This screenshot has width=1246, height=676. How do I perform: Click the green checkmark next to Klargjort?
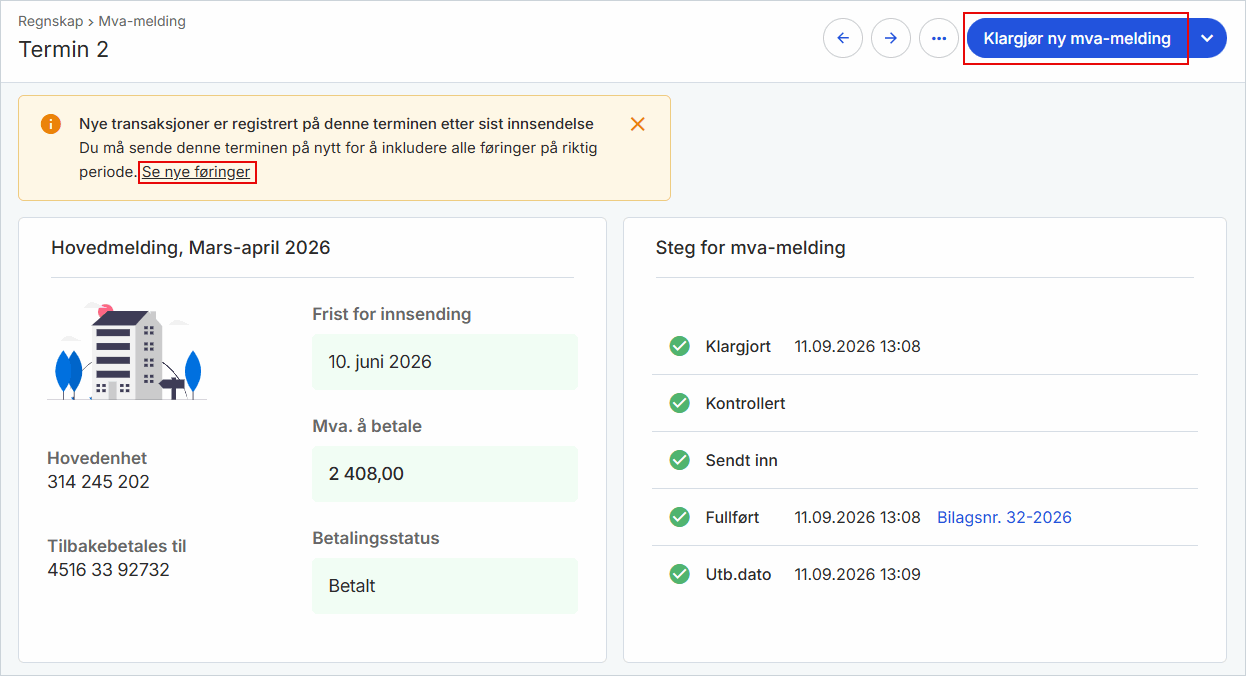[680, 346]
